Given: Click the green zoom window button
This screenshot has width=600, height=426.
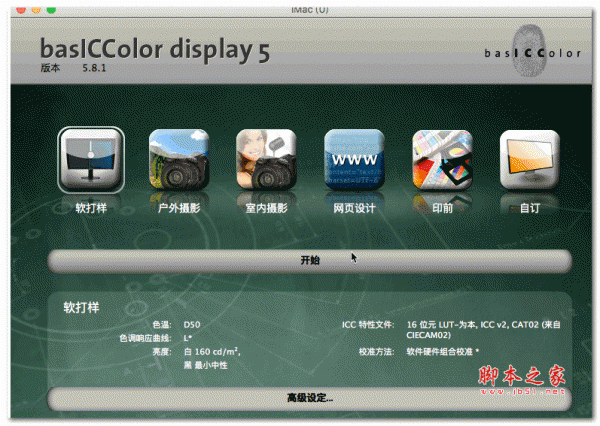Looking at the screenshot, I should 51,10.
